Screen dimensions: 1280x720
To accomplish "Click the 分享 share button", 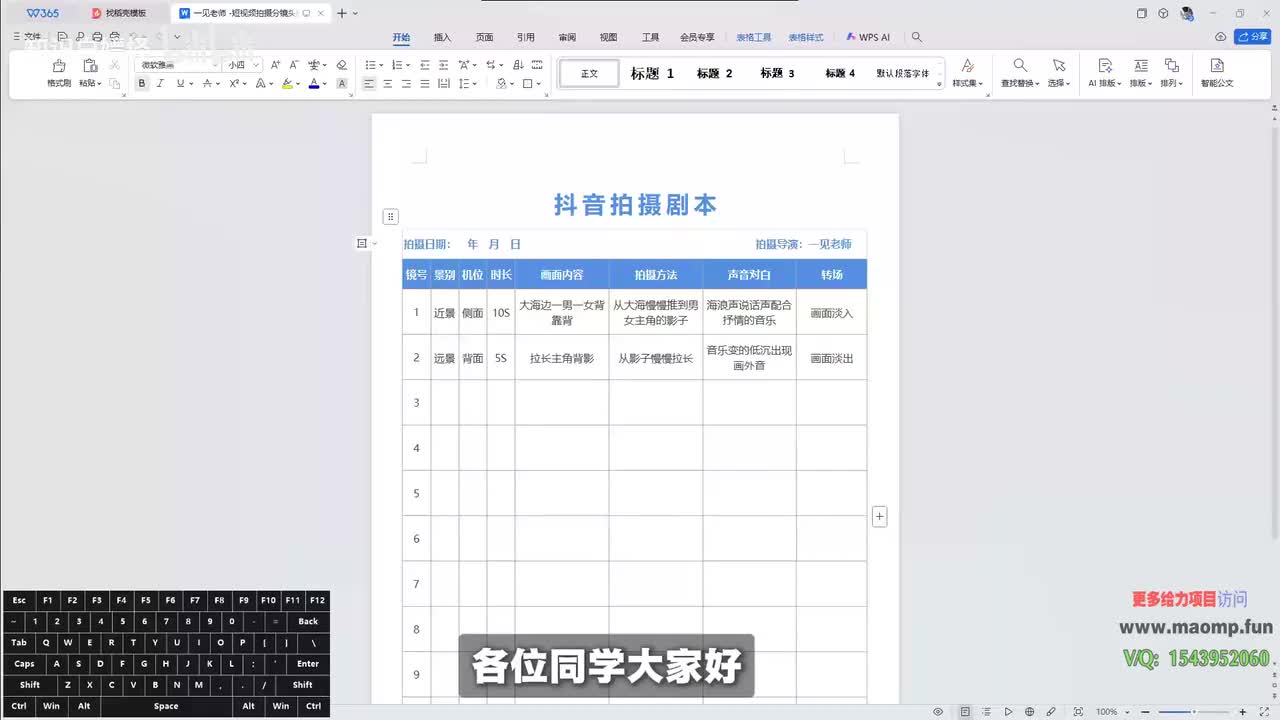I will click(x=1253, y=37).
